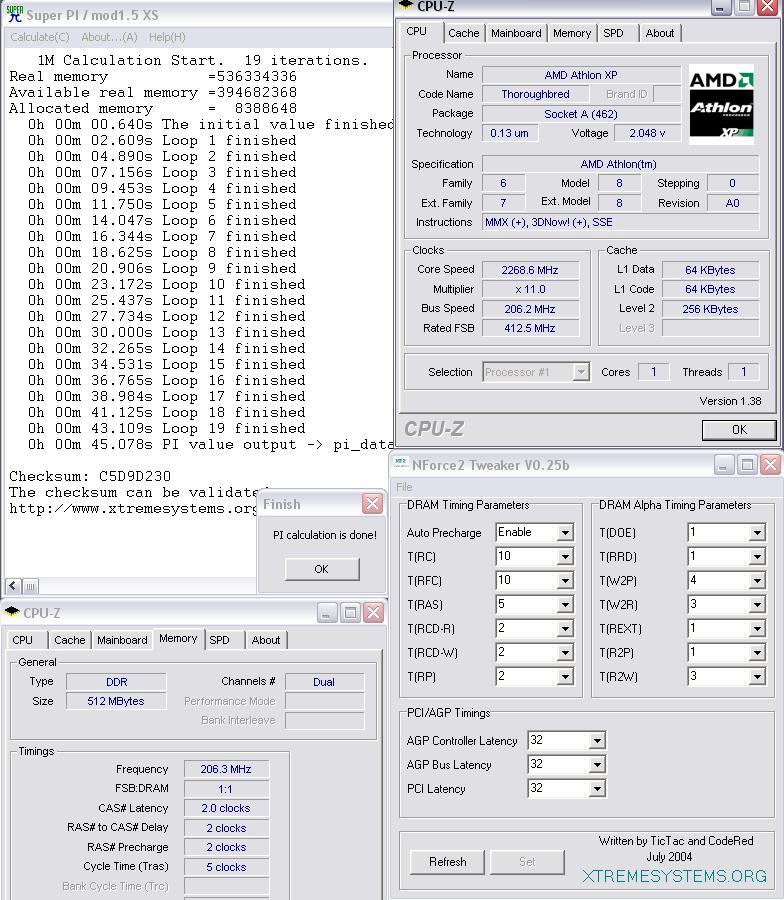Viewport: 784px width, 900px height.
Task: Expand the T(RCD-W) dropdown
Action: (x=565, y=653)
